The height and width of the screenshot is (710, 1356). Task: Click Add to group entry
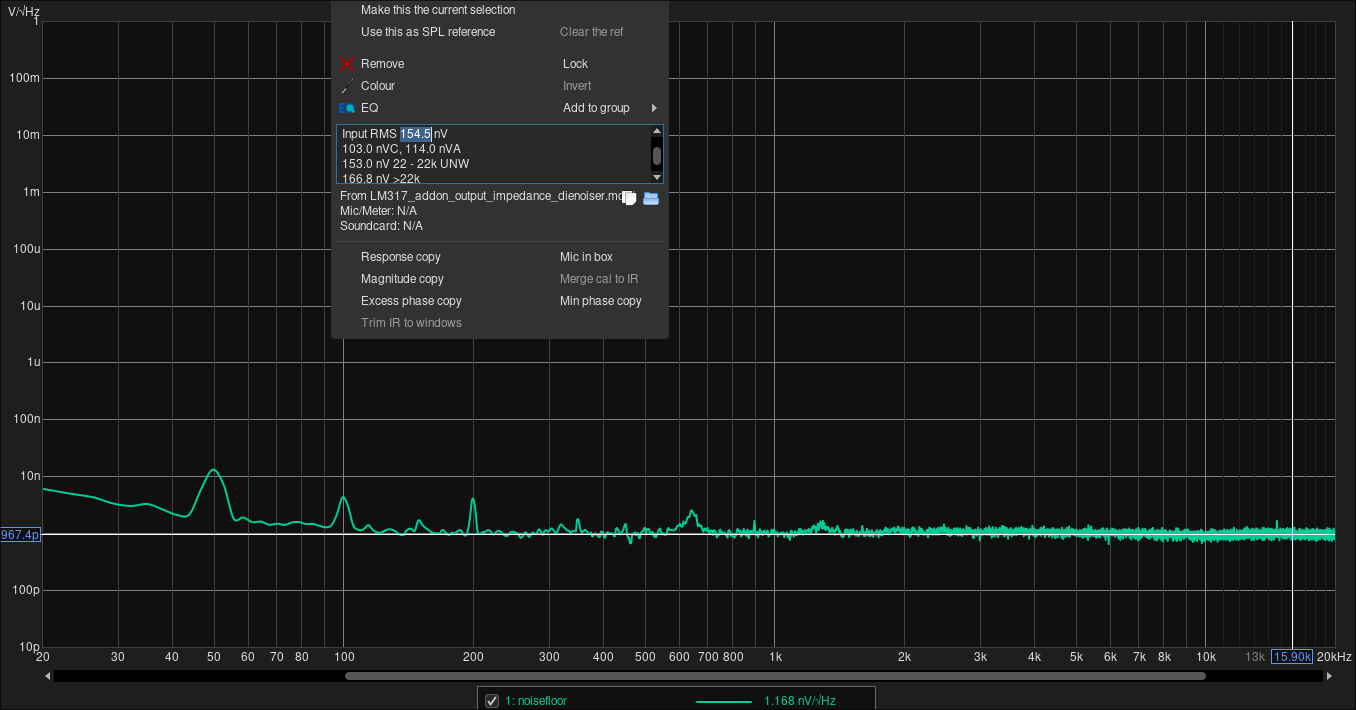point(596,108)
